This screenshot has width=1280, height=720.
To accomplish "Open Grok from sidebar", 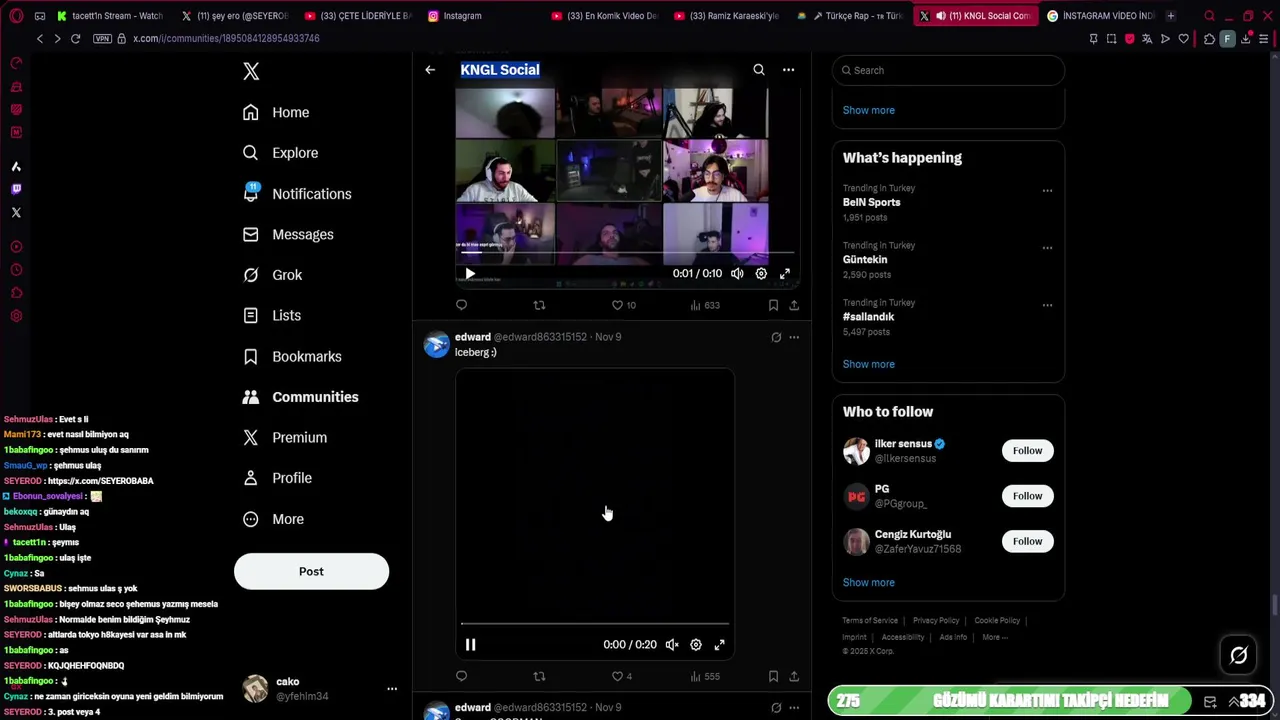I will [272, 275].
